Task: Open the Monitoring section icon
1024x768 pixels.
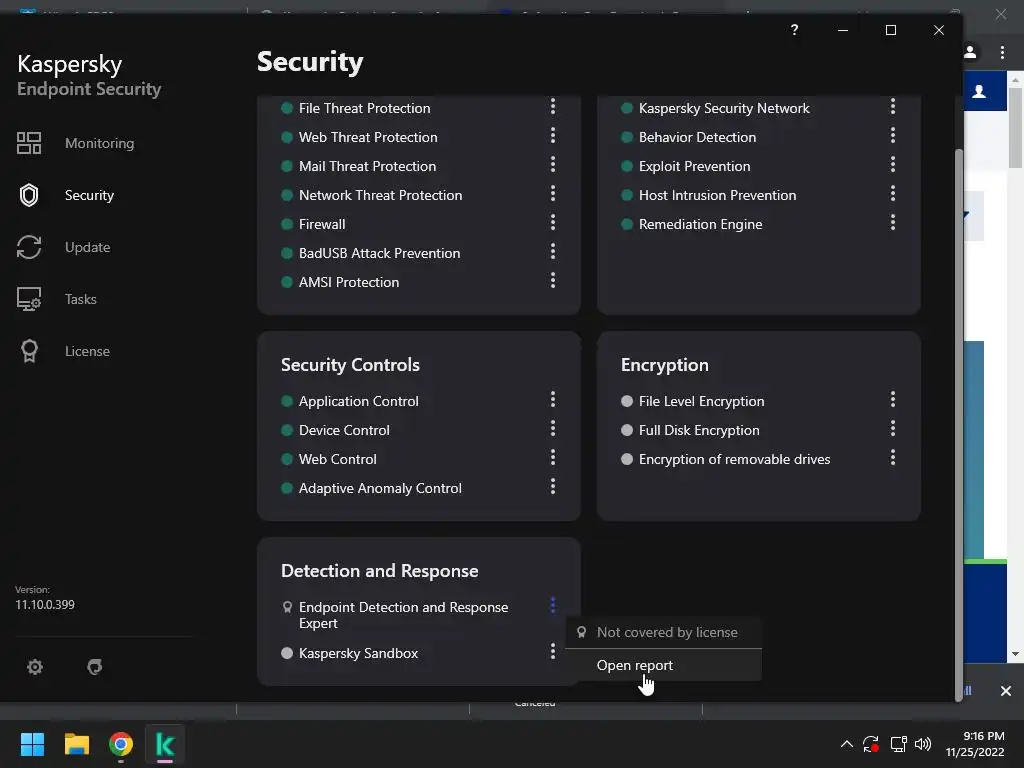Action: tap(29, 143)
